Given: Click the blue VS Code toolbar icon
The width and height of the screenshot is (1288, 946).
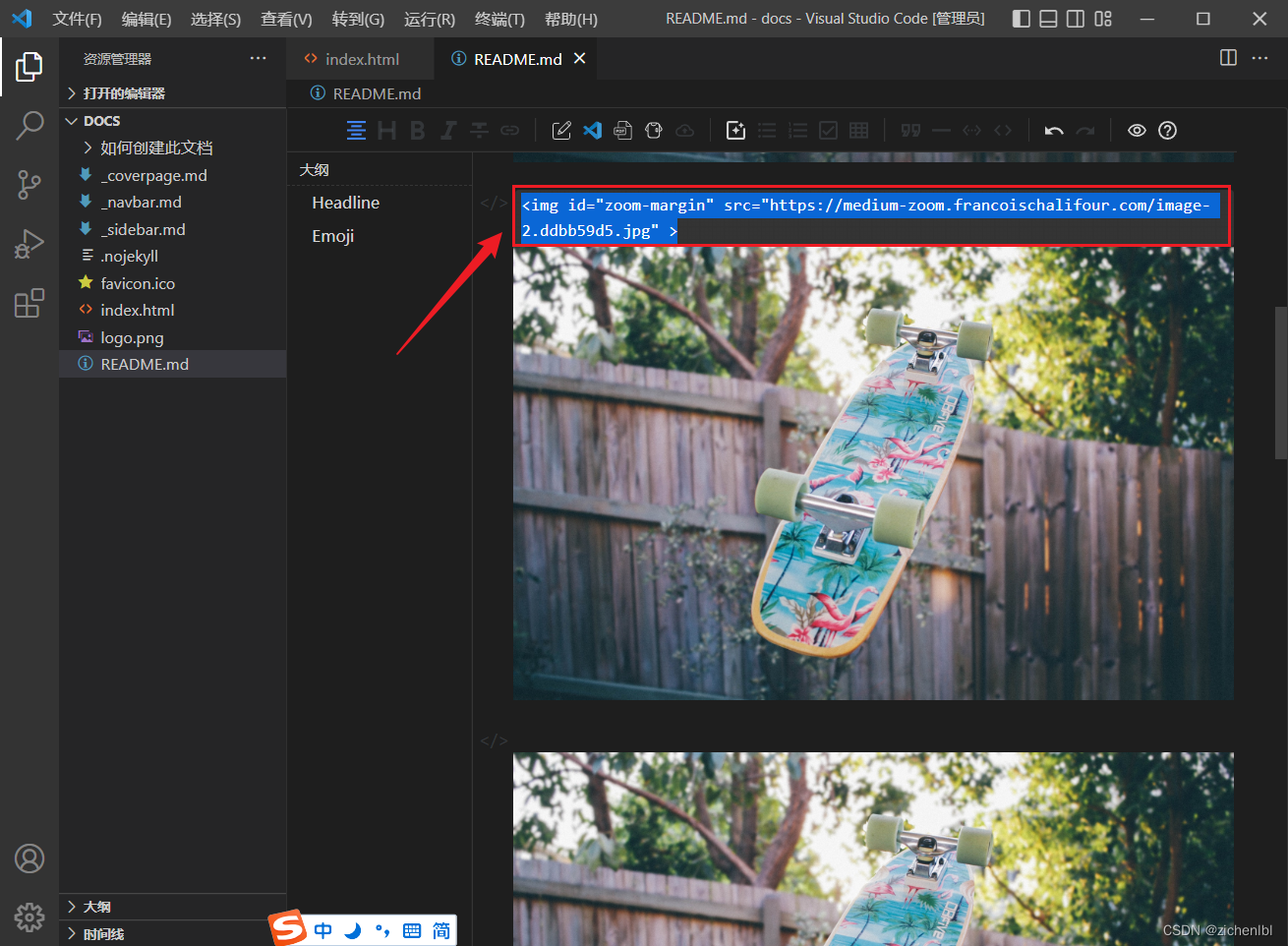Looking at the screenshot, I should pyautogui.click(x=592, y=131).
